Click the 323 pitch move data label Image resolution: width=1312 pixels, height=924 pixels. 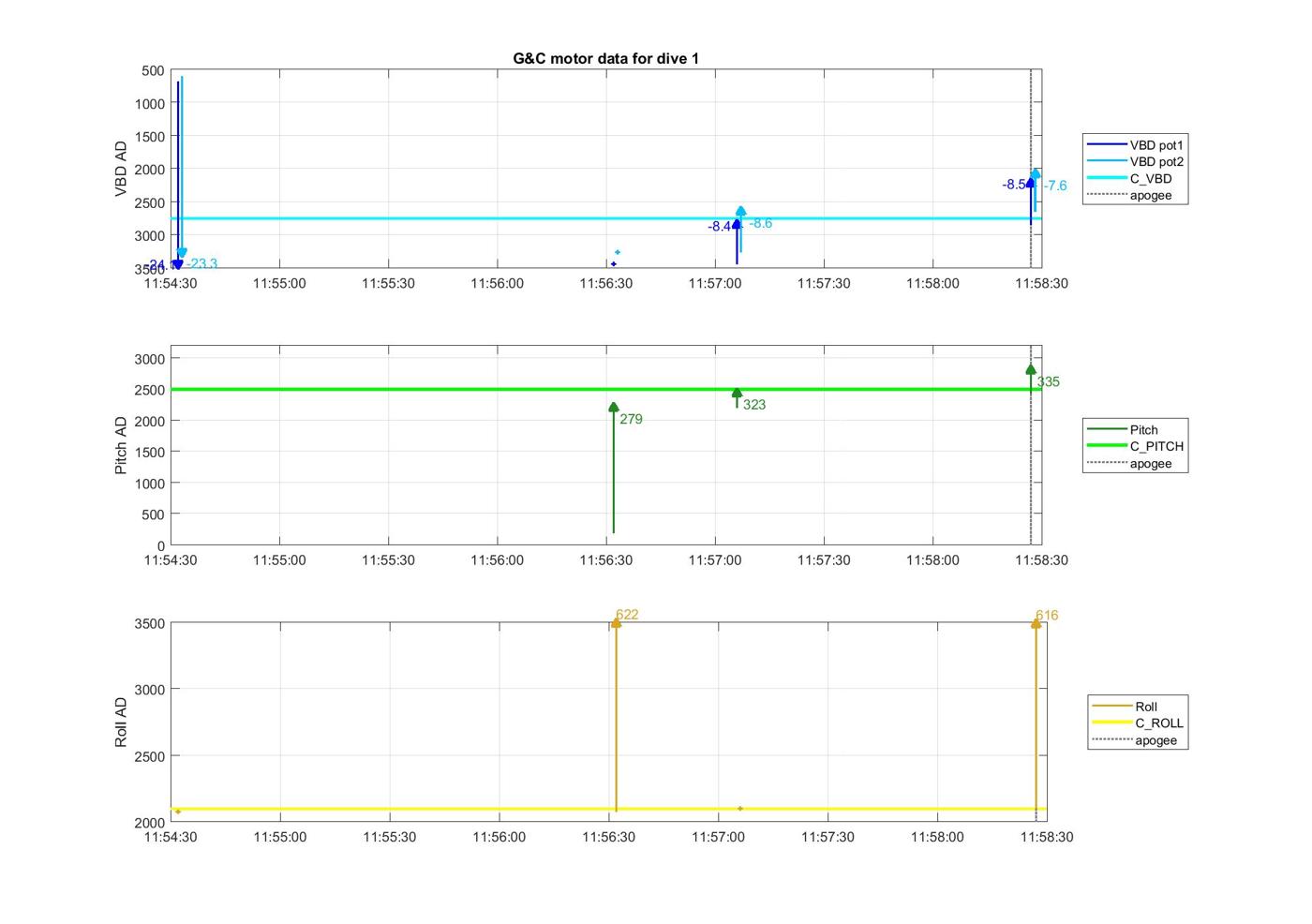(x=754, y=405)
